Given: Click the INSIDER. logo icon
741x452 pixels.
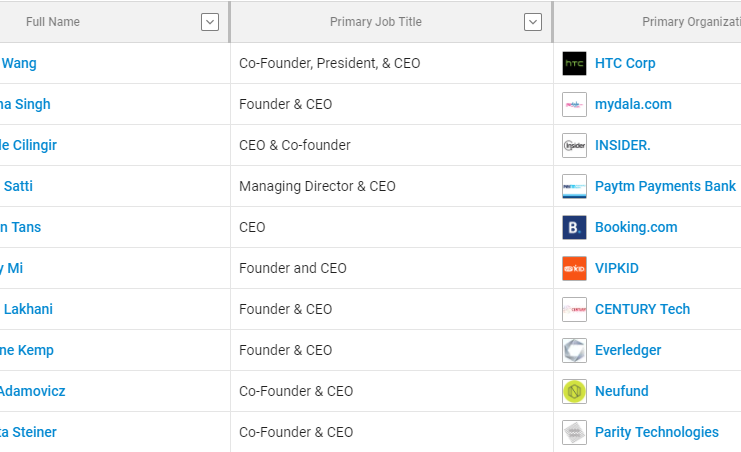Looking at the screenshot, I should [x=574, y=145].
